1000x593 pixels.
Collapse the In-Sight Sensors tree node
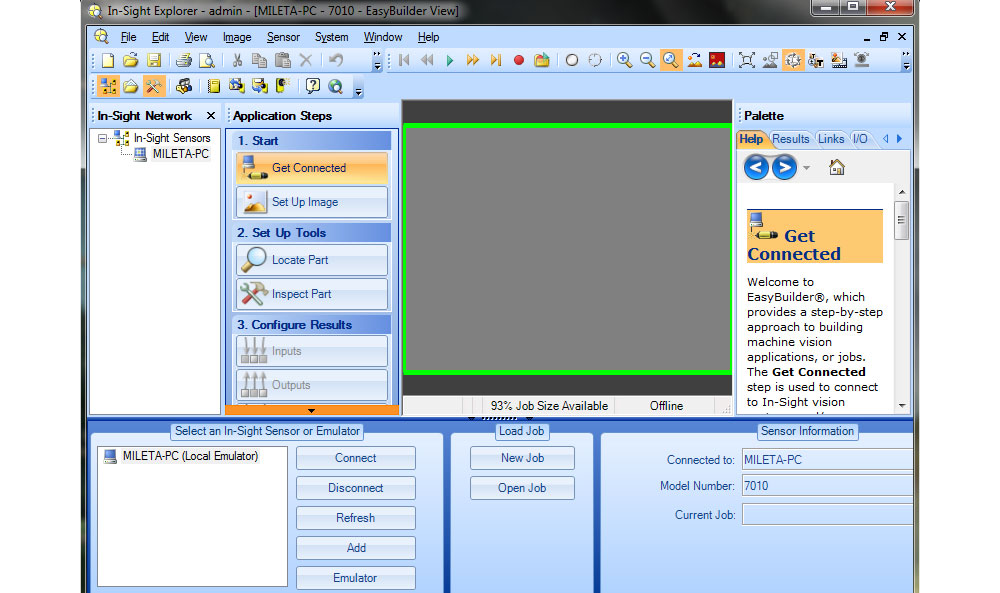[102, 138]
